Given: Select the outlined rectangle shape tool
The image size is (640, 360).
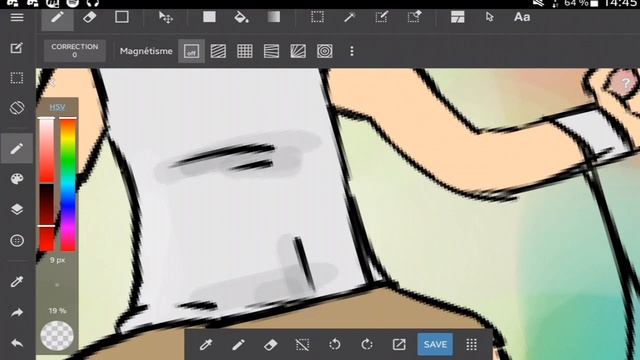Looking at the screenshot, I should click(x=122, y=17).
